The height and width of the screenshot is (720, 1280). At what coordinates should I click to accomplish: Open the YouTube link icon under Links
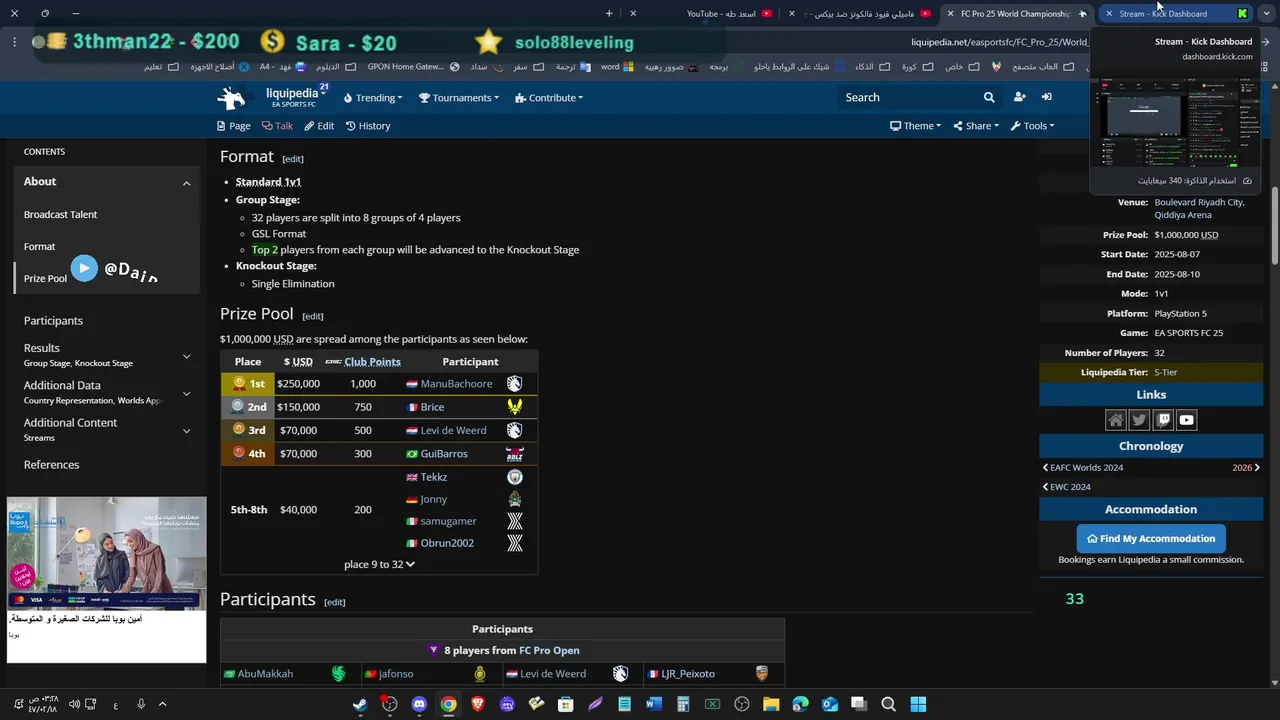tap(1186, 420)
